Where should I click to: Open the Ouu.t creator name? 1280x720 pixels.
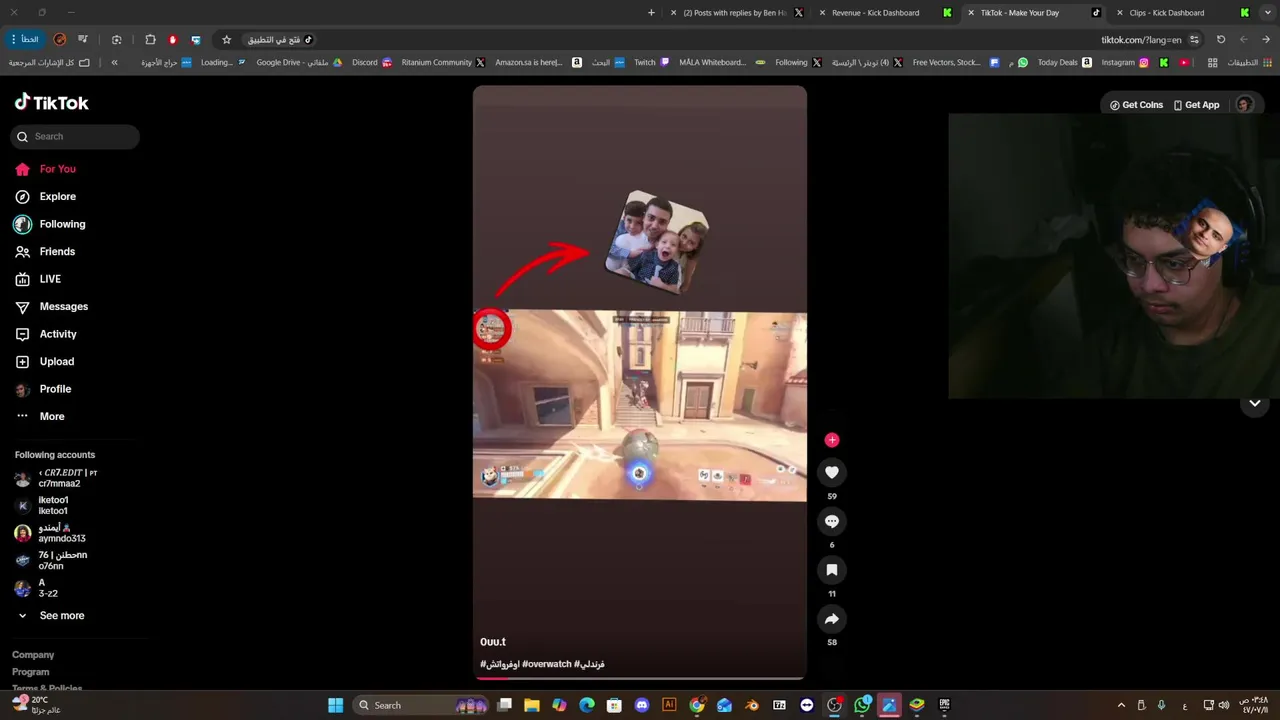tap(493, 642)
